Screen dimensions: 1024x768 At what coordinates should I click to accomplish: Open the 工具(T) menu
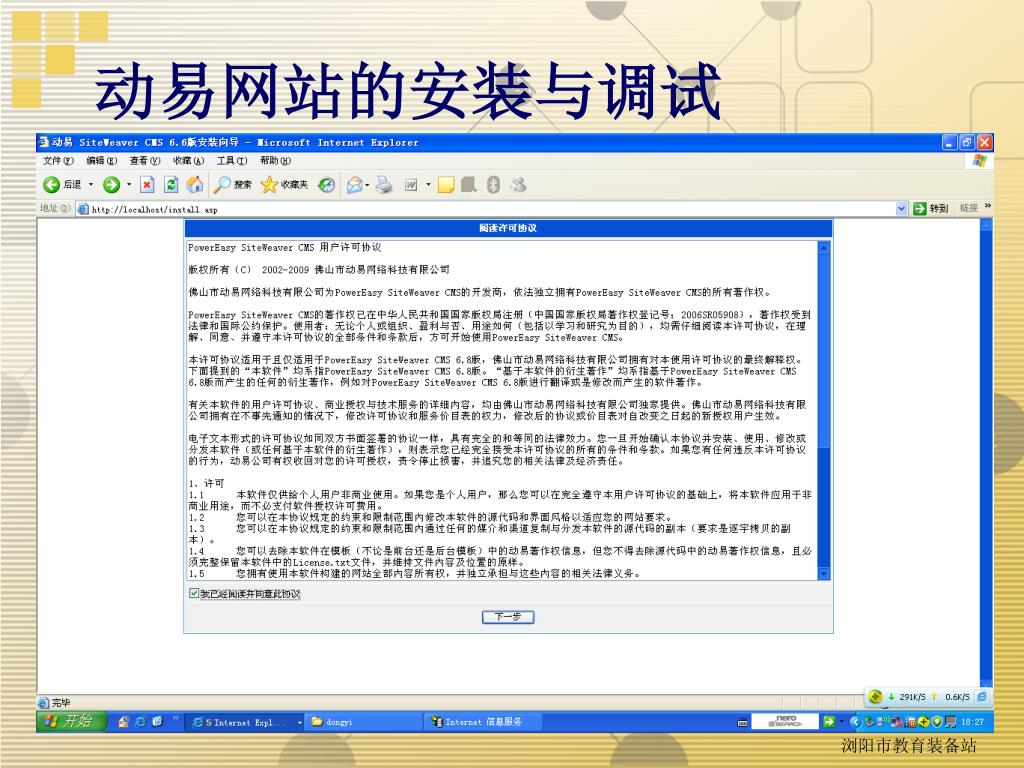pos(232,161)
